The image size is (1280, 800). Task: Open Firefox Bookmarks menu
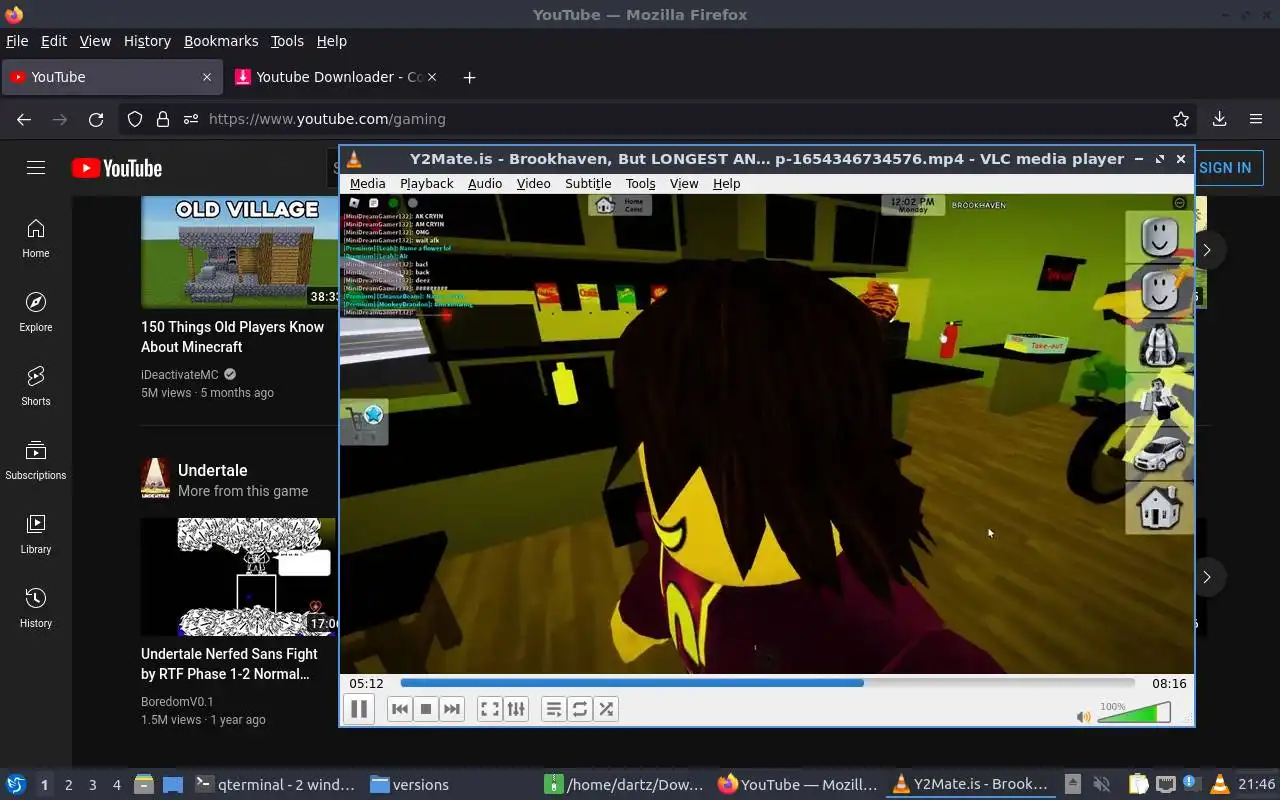pyautogui.click(x=221, y=41)
